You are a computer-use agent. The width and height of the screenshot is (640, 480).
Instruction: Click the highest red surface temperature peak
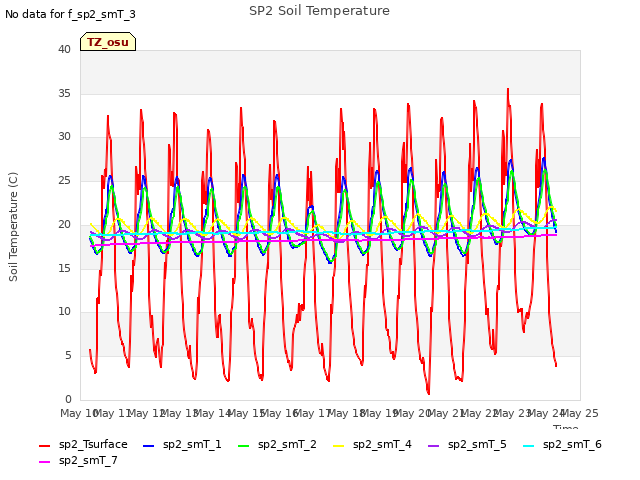click(508, 89)
